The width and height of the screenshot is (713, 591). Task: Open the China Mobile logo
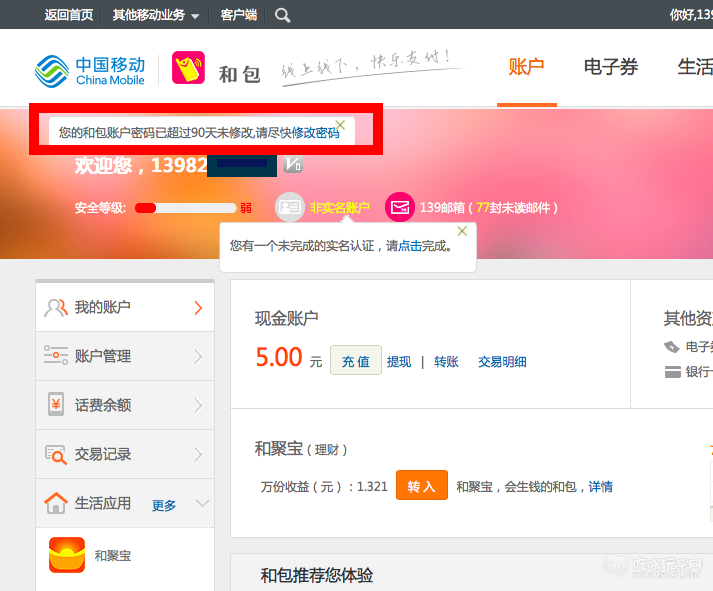[x=90, y=71]
